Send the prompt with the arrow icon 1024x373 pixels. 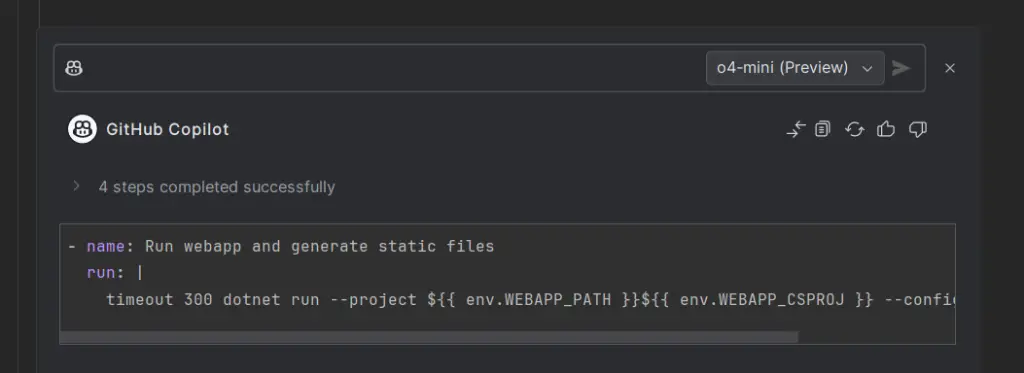[901, 68]
